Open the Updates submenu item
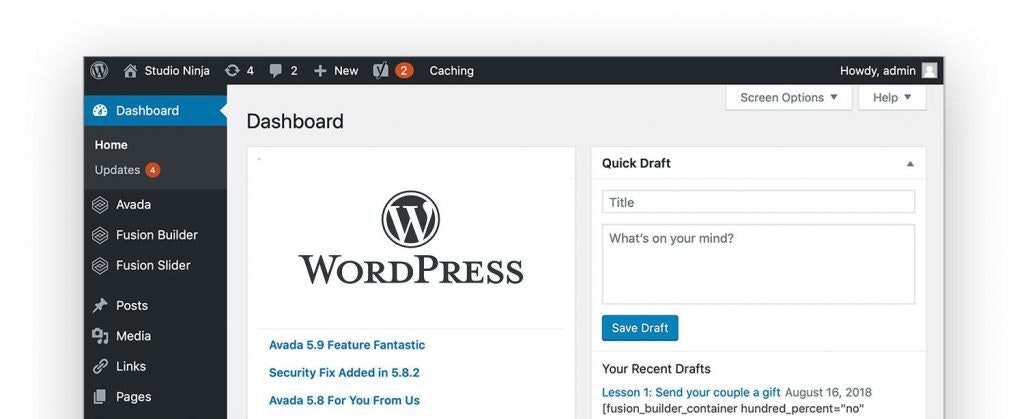The height and width of the screenshot is (419, 1024). [x=117, y=170]
